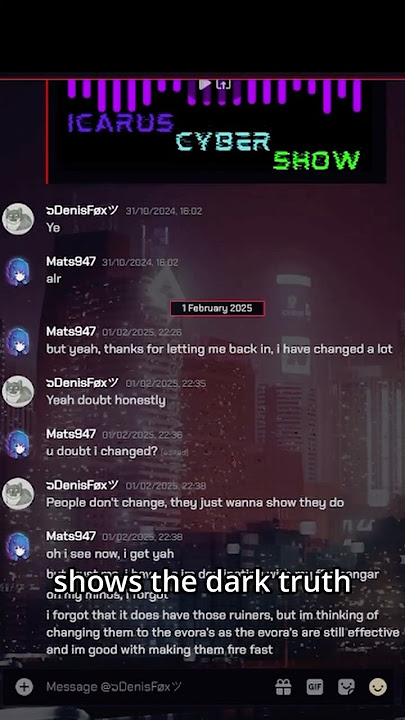Open the emoji picker smiley
The width and height of the screenshot is (405, 720).
point(378,687)
